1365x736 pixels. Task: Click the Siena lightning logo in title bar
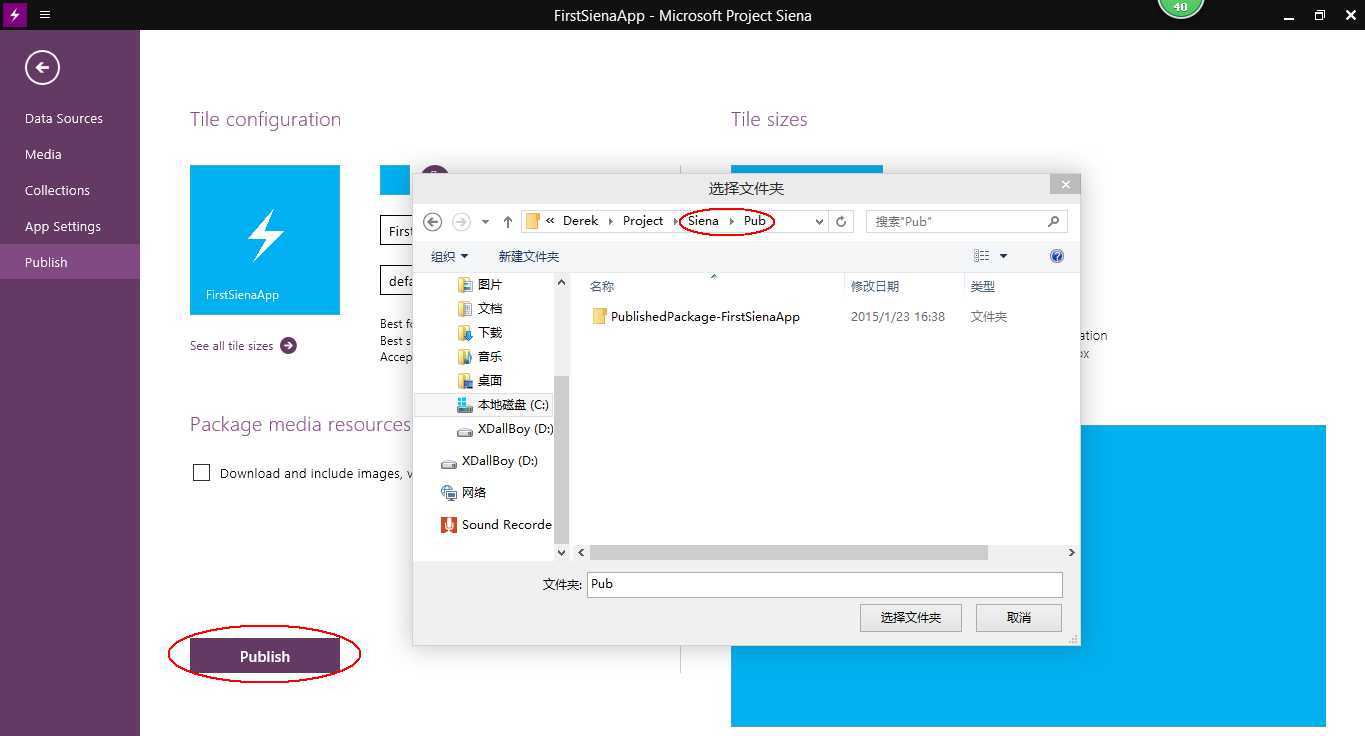[x=14, y=15]
